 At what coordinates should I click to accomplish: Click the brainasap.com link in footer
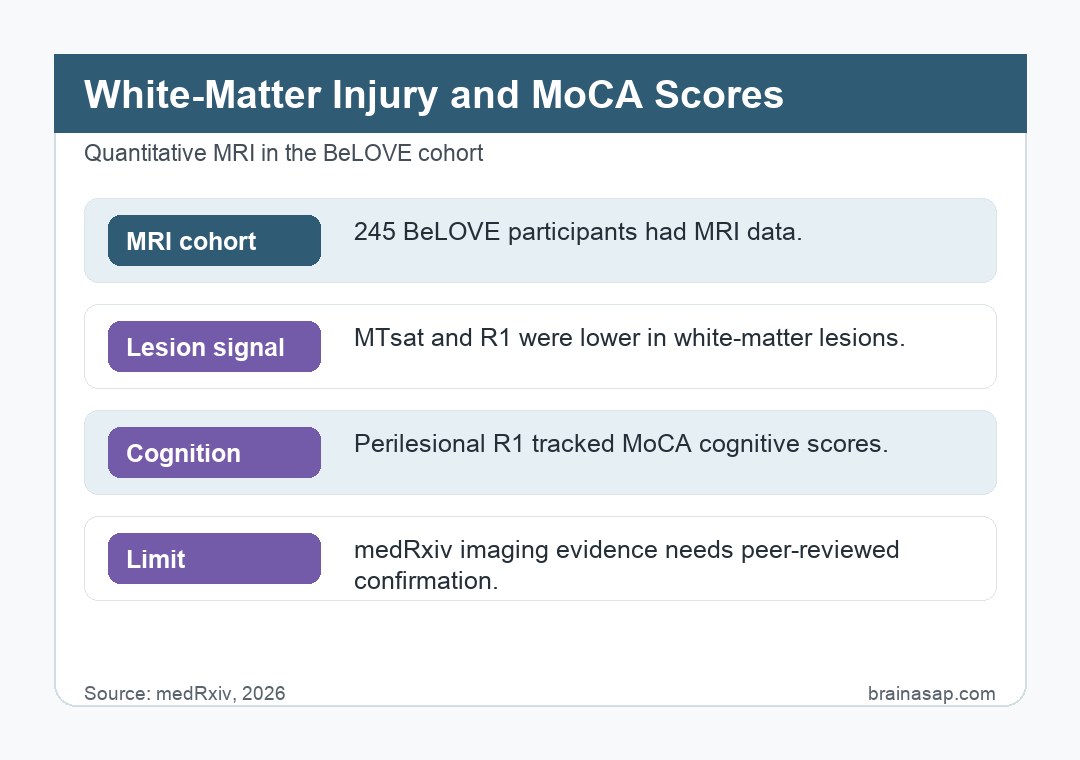click(931, 693)
